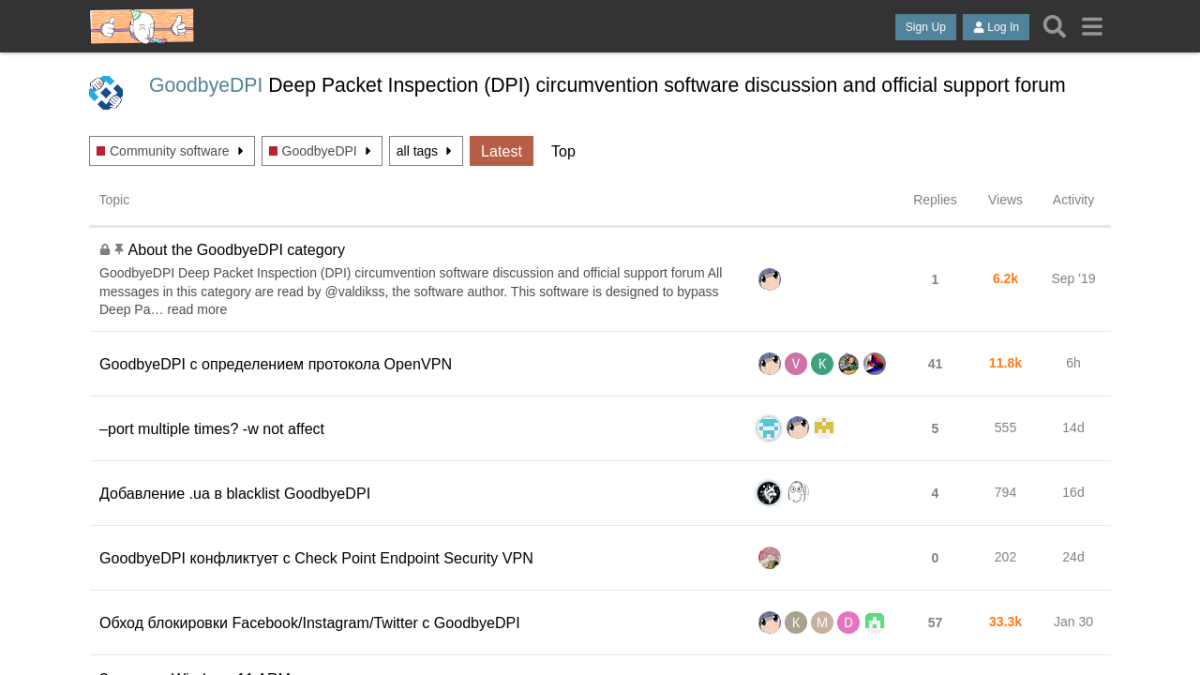Click 202 views in Check Point row

coord(1005,557)
